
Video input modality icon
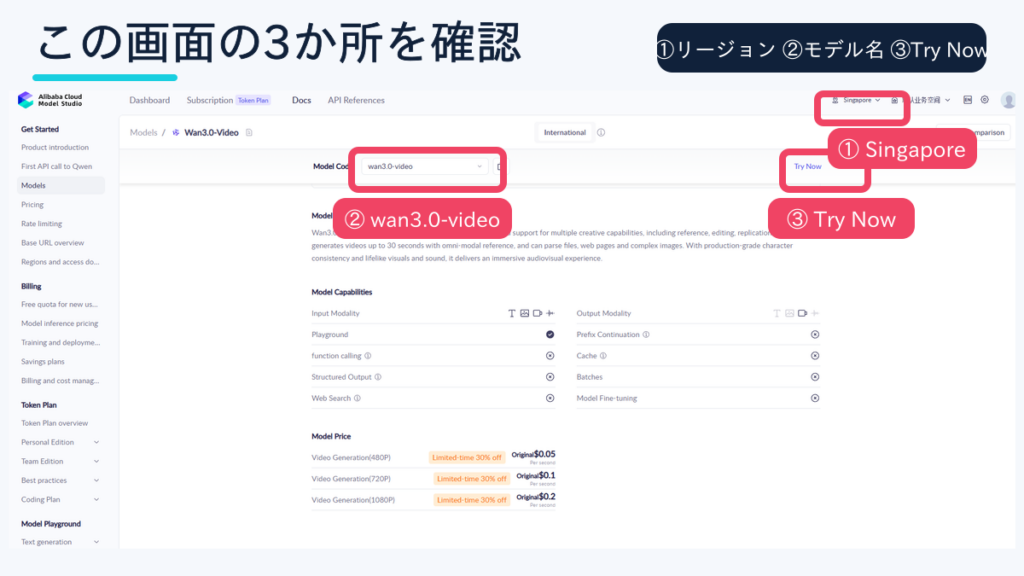pos(537,313)
